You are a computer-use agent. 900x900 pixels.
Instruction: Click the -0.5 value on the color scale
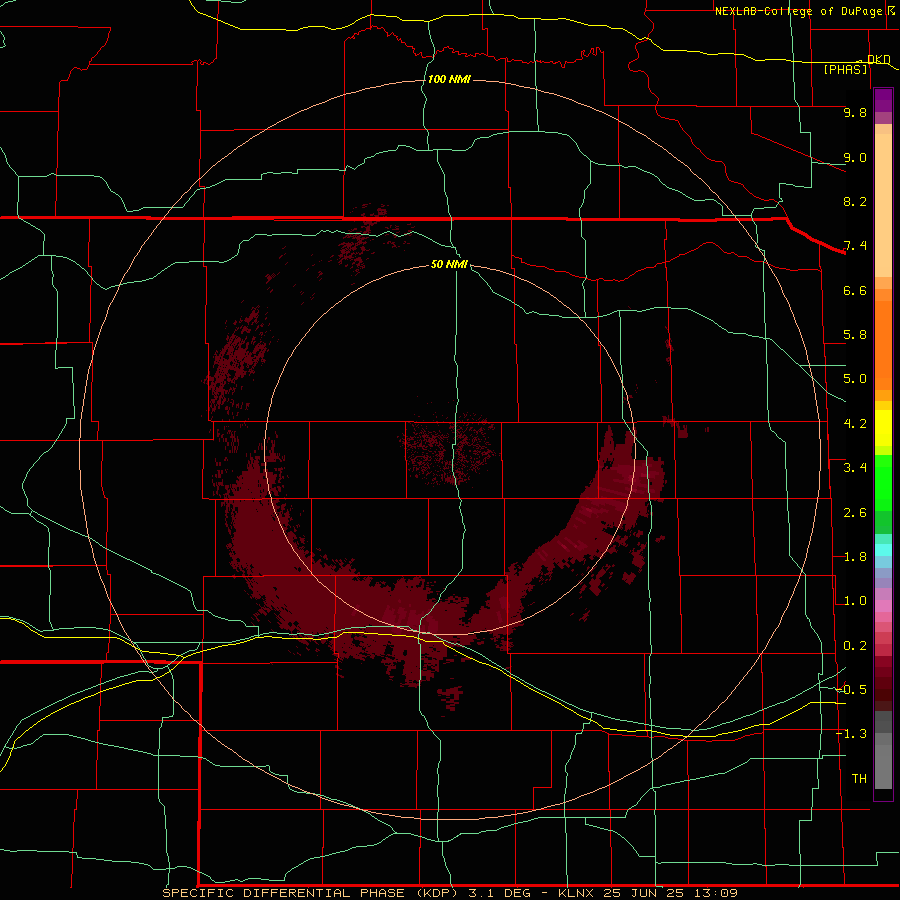point(852,690)
